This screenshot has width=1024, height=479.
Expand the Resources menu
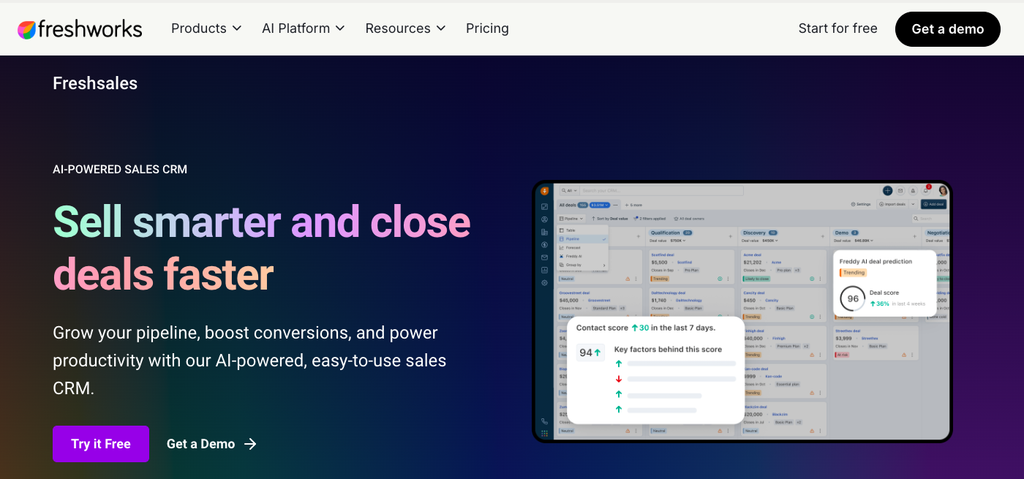coord(405,29)
